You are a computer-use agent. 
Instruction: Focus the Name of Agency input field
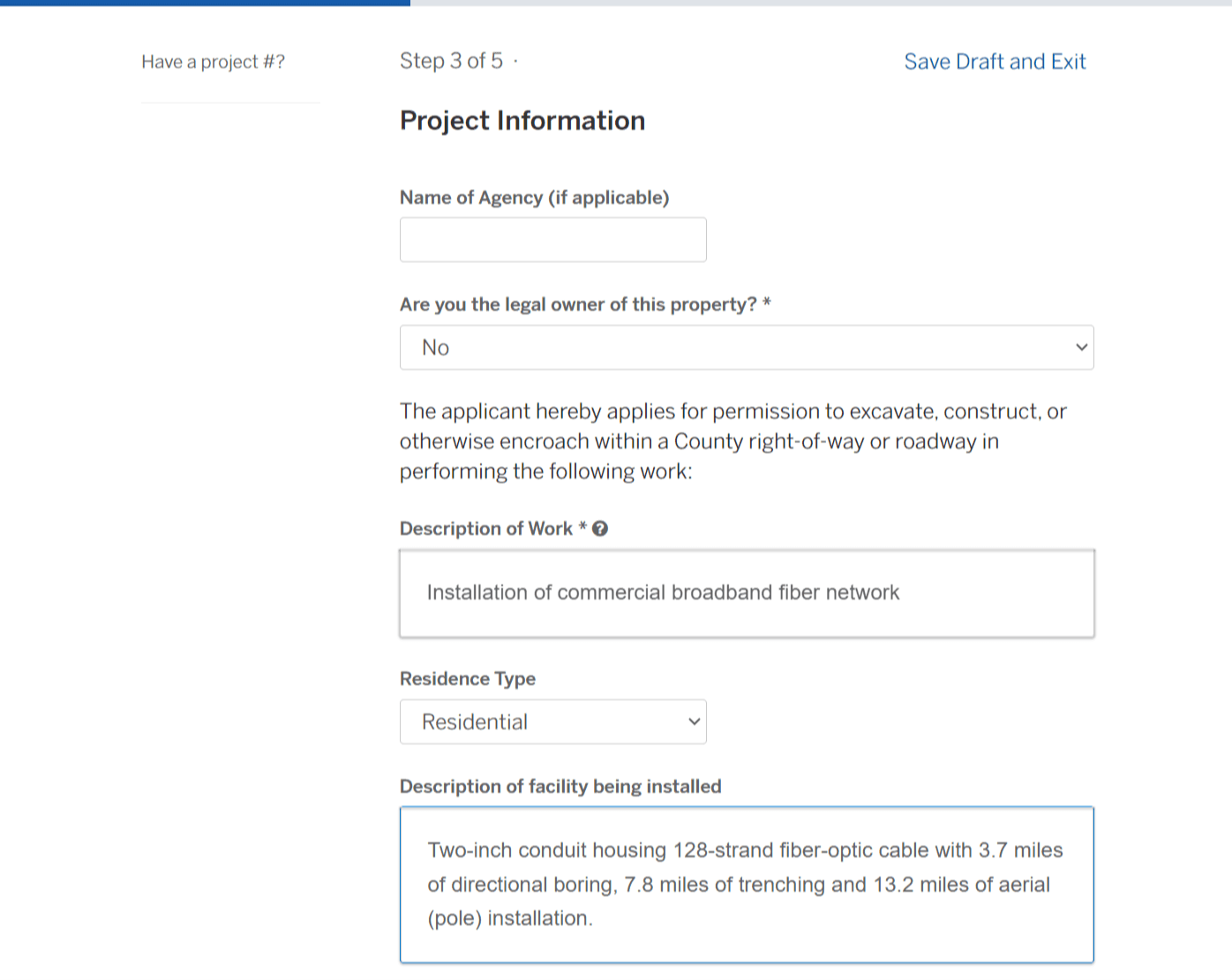click(552, 239)
